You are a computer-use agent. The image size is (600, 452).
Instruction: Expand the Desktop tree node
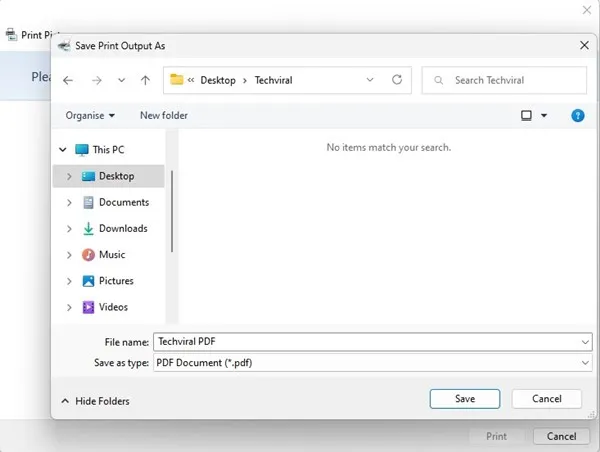[69, 176]
